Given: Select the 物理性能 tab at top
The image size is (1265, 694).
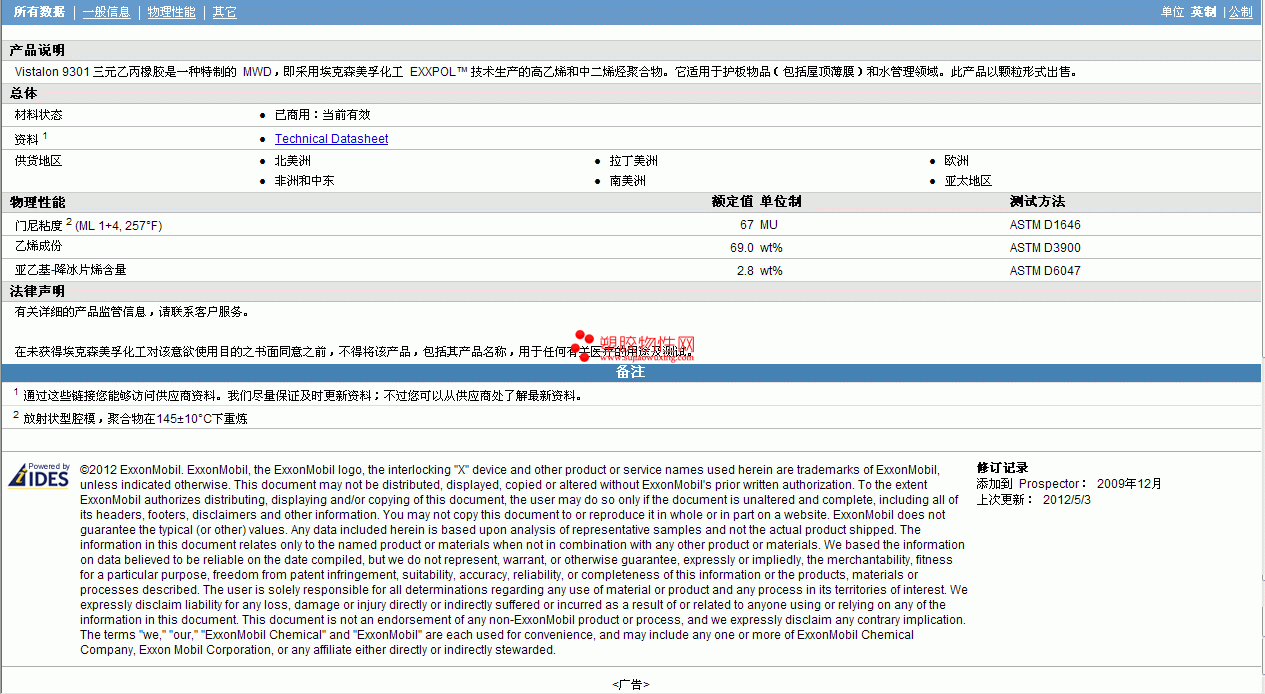Looking at the screenshot, I should point(172,12).
